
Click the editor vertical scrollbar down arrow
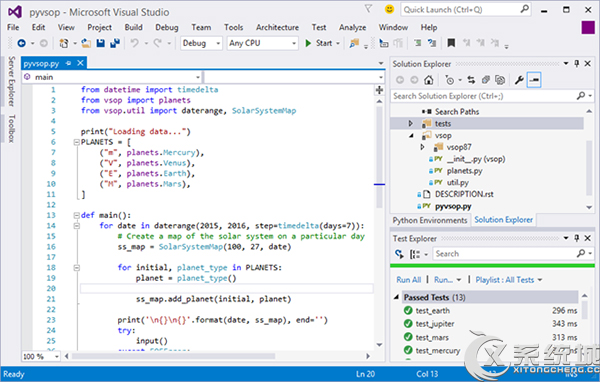tap(380, 345)
